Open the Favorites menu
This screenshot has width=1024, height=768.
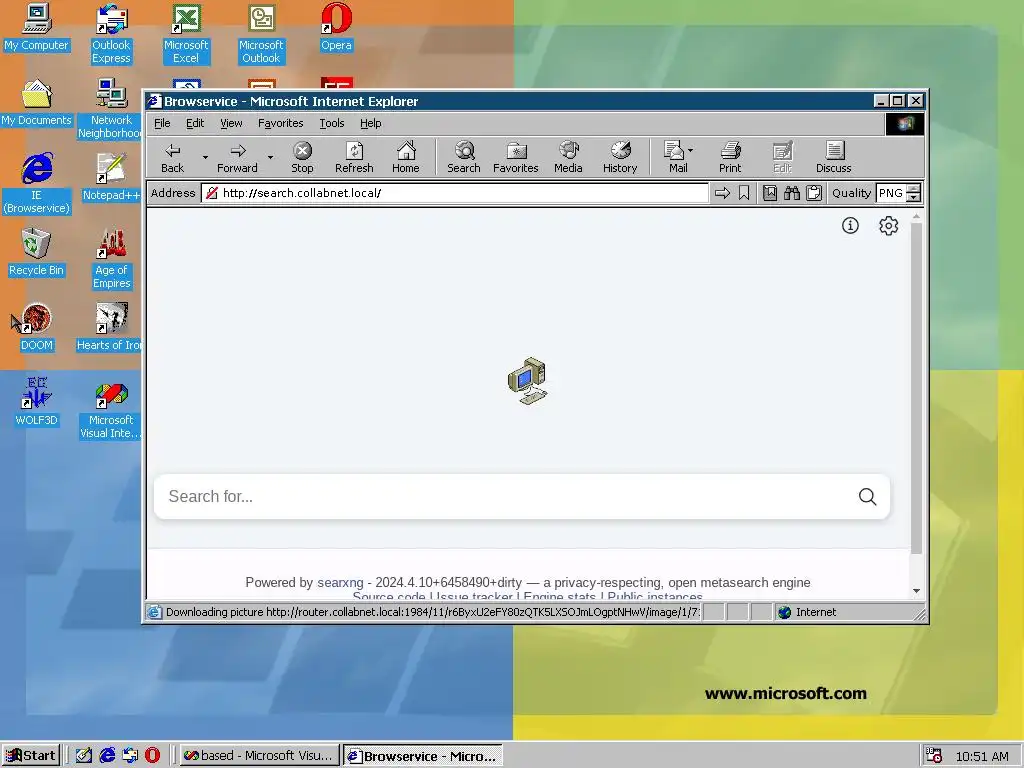click(281, 123)
